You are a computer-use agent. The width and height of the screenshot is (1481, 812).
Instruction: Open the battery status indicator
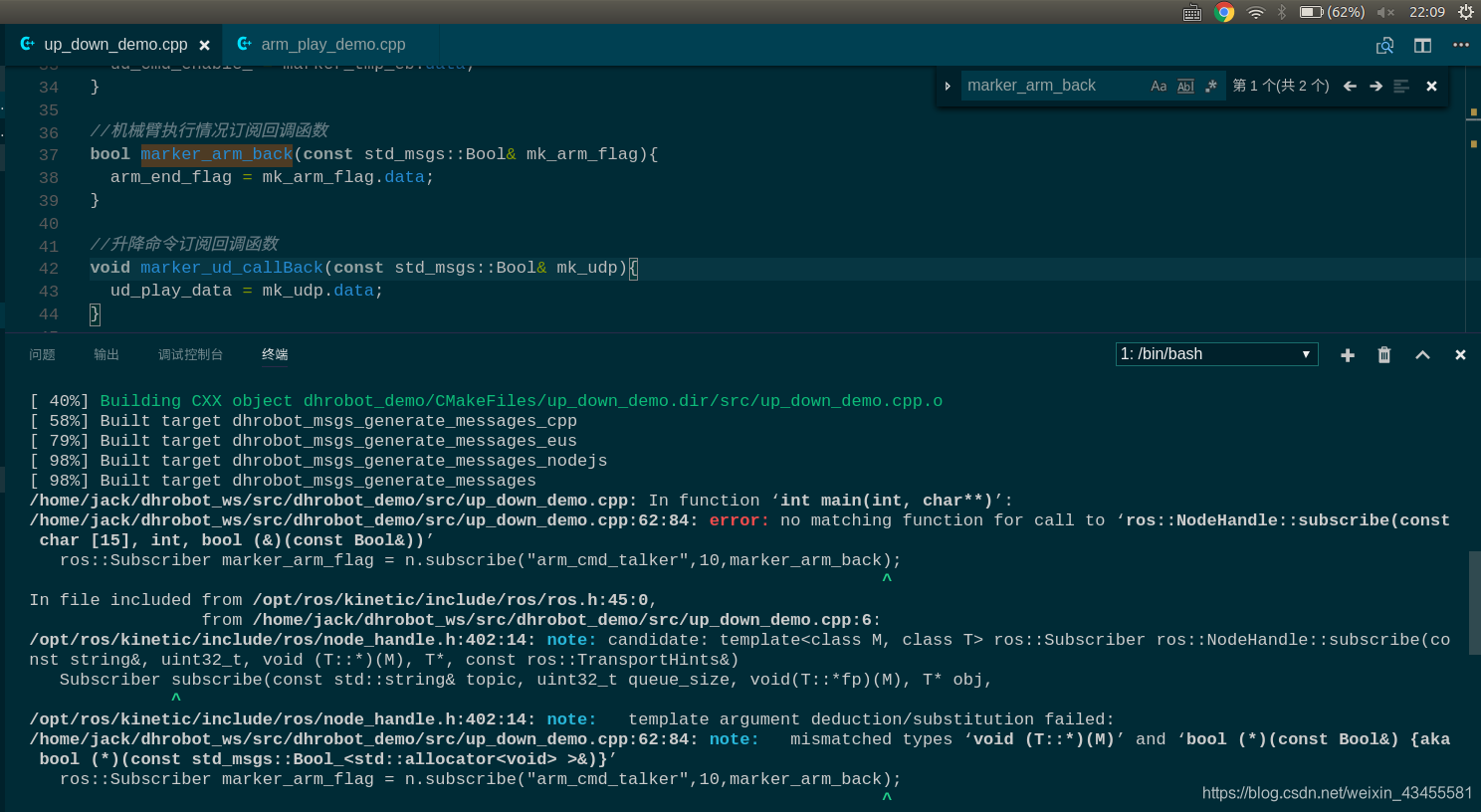[1332, 12]
